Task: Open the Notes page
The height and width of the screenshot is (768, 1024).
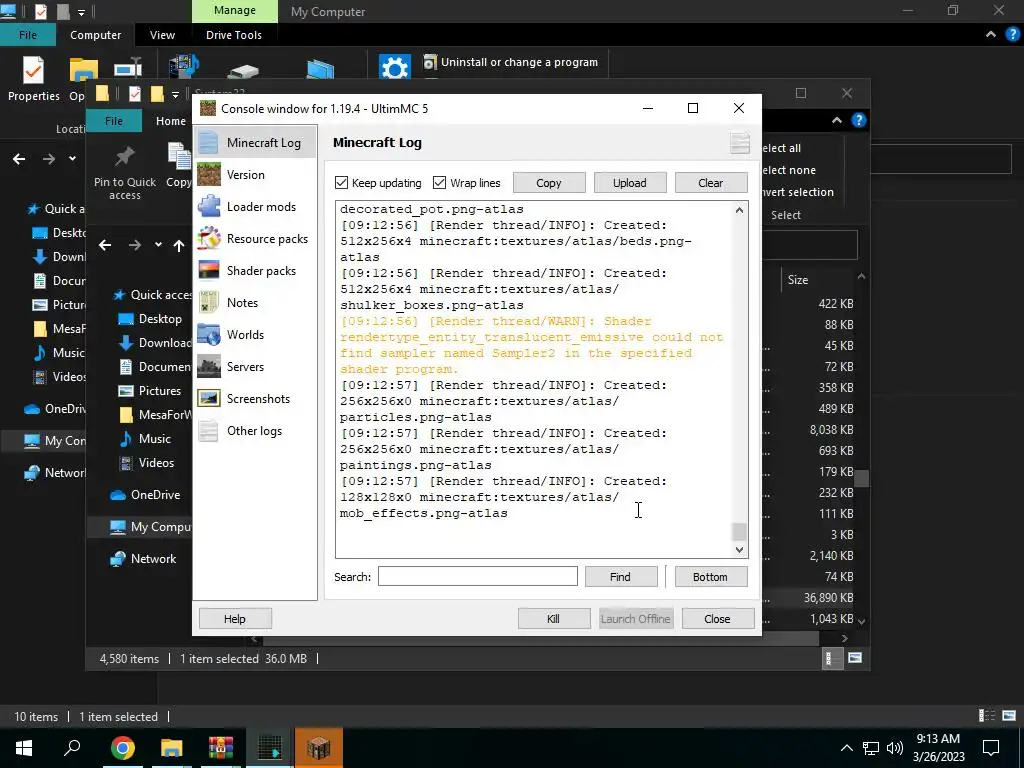Action: click(x=255, y=302)
